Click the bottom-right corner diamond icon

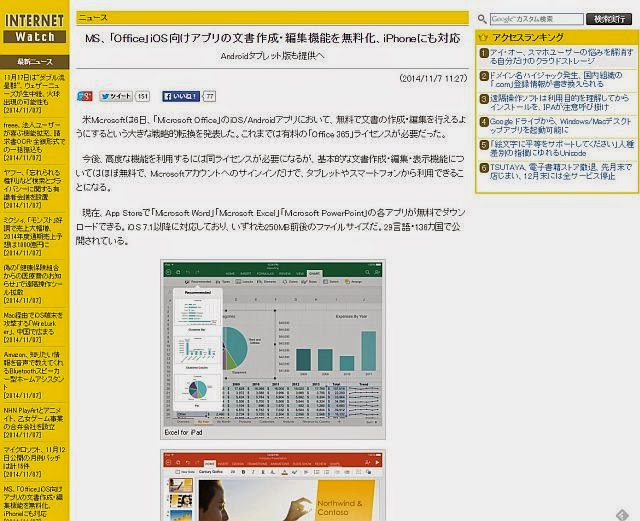(622, 514)
